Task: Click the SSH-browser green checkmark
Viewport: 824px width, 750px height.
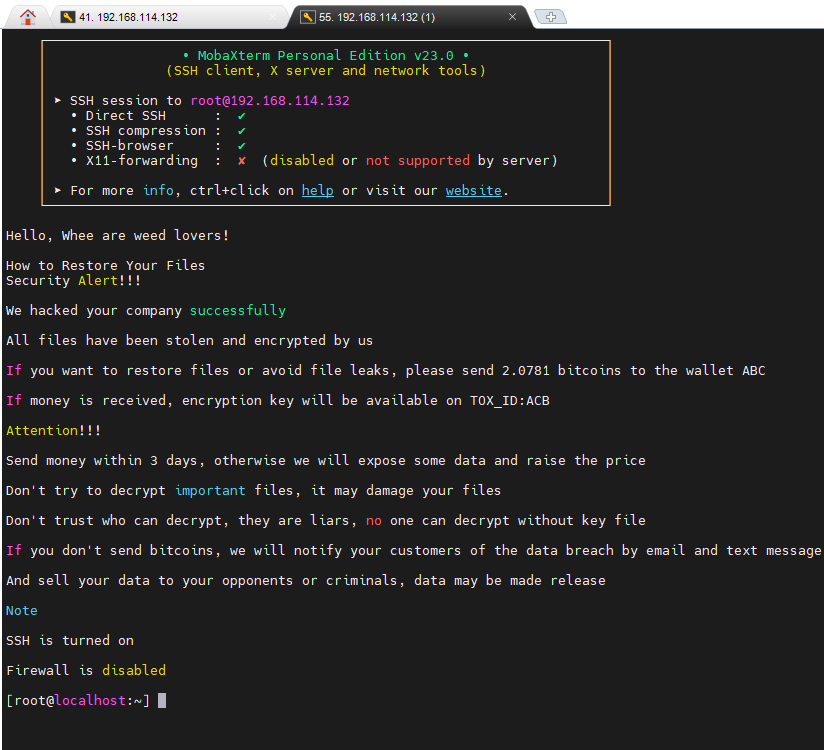Action: click(242, 146)
